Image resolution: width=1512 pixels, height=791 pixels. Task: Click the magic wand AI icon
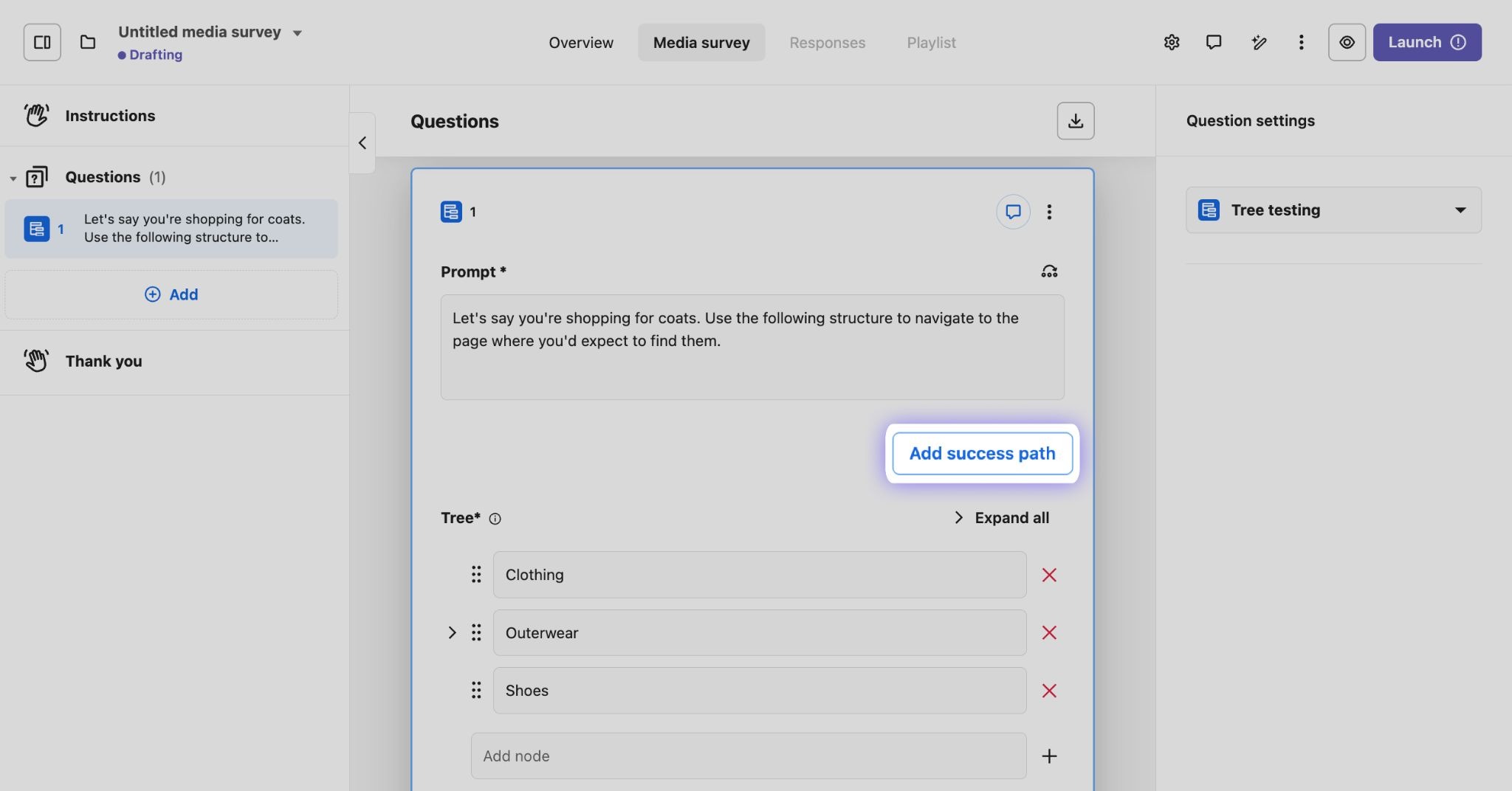coord(1259,42)
